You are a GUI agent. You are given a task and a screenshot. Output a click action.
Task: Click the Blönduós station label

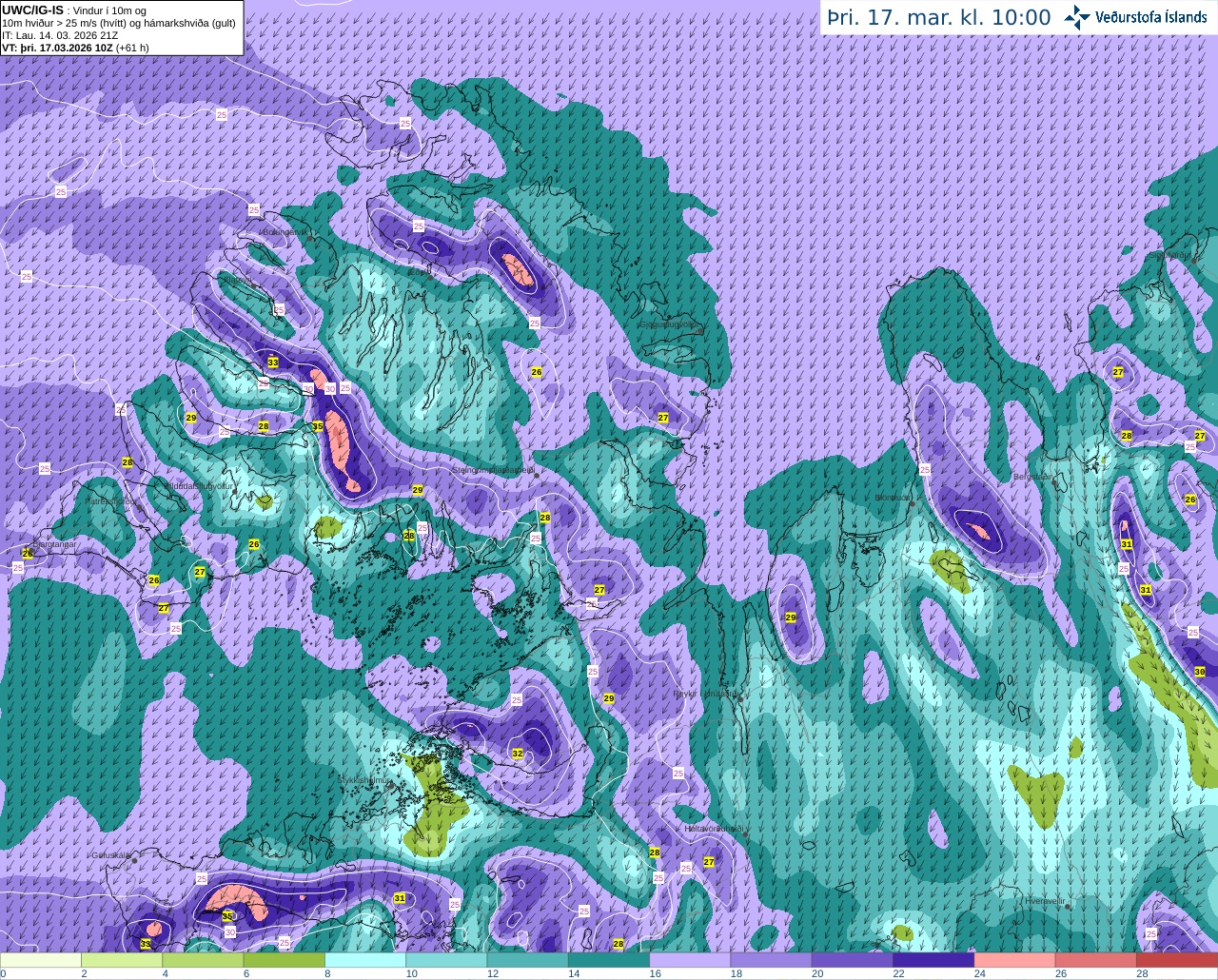tap(894, 498)
